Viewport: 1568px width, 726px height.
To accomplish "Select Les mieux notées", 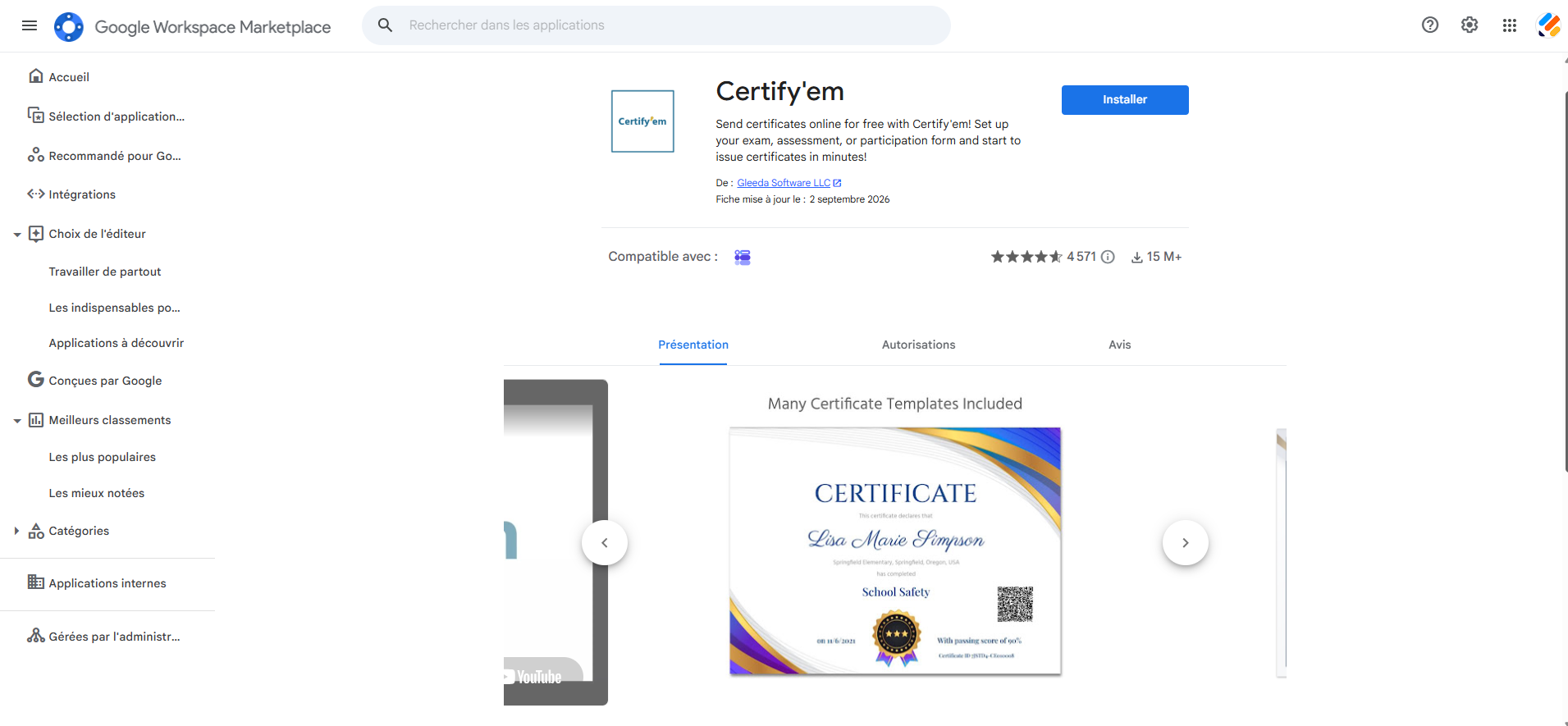I will [x=96, y=493].
